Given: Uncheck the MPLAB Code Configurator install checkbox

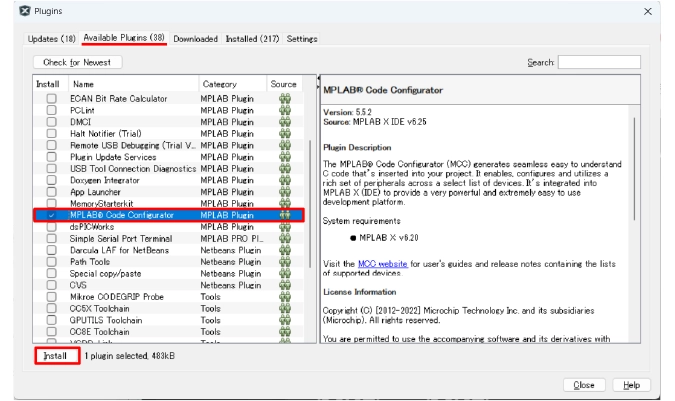Looking at the screenshot, I should tap(50, 215).
